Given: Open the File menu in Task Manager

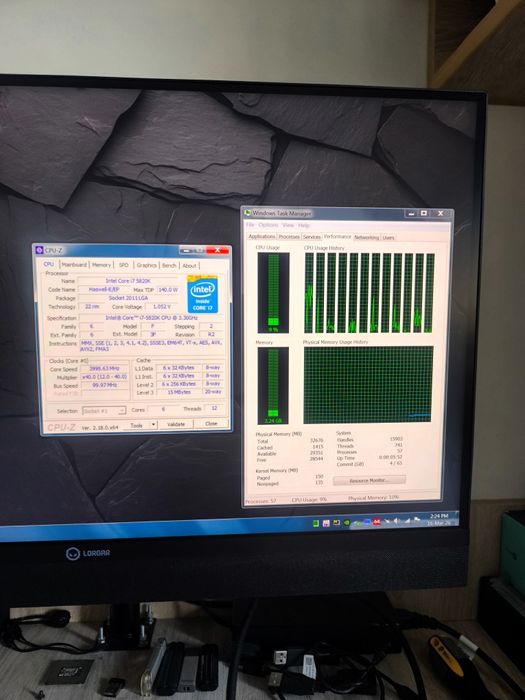Looking at the screenshot, I should point(250,225).
